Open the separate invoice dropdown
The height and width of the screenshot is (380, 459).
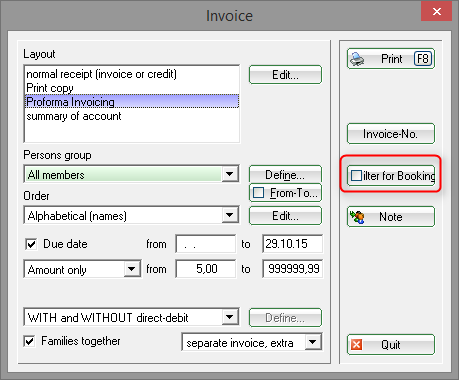pyautogui.click(x=313, y=342)
